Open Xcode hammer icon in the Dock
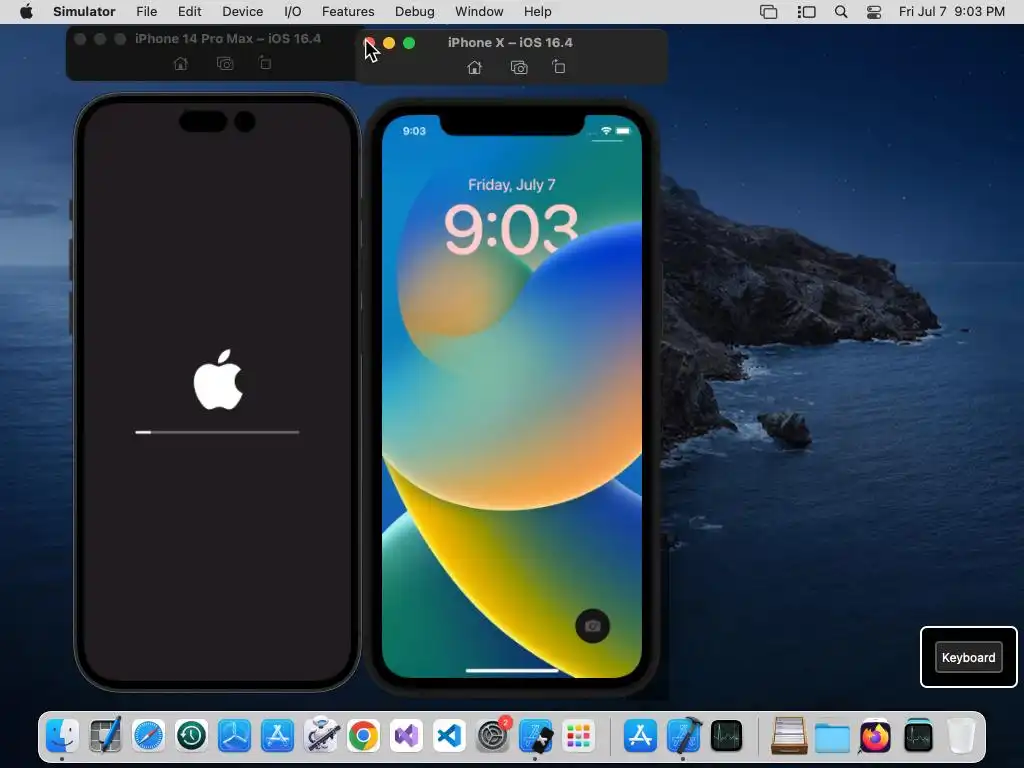 pyautogui.click(x=684, y=736)
